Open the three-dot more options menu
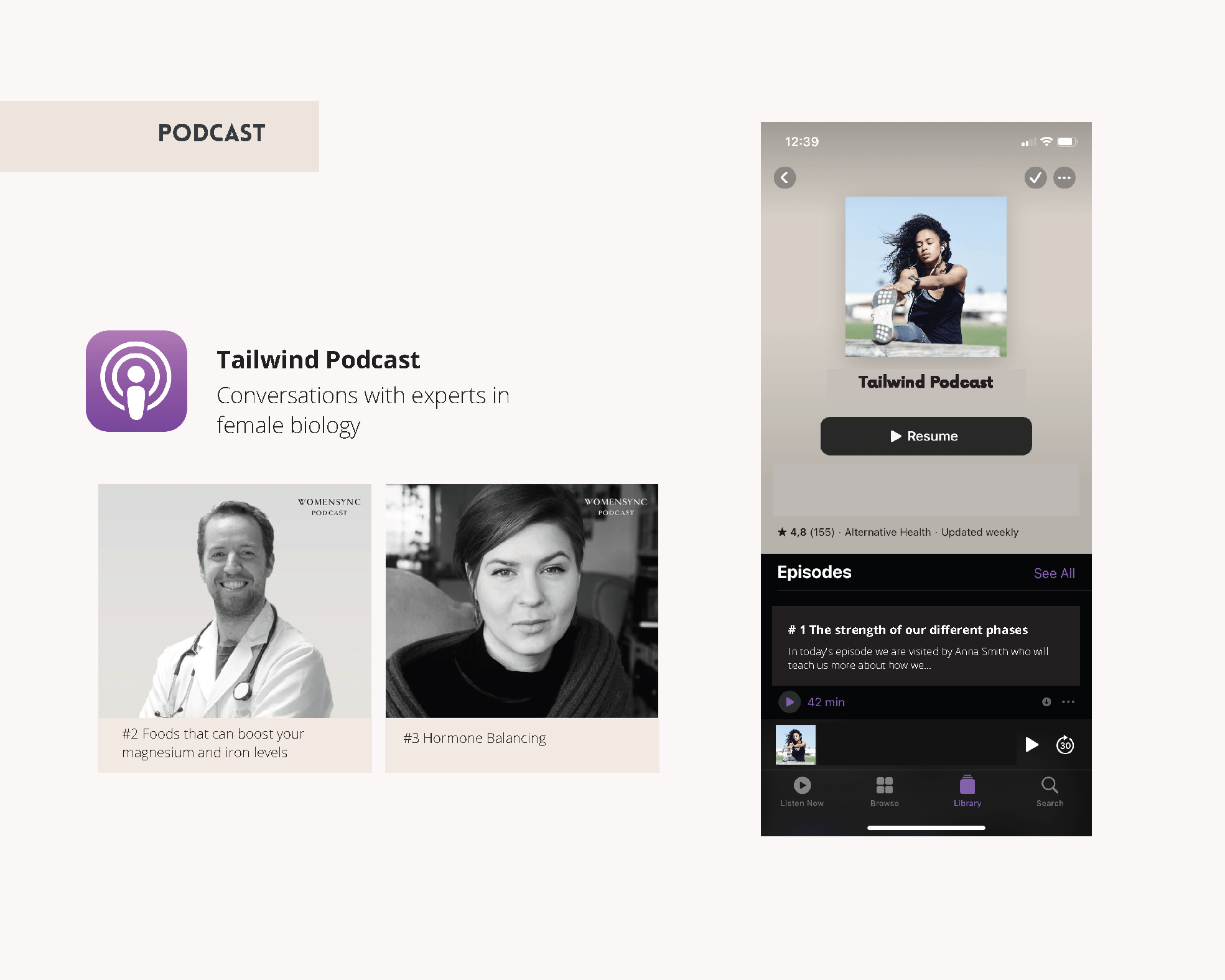Screen dimensions: 1225x980 pyautogui.click(x=1064, y=178)
